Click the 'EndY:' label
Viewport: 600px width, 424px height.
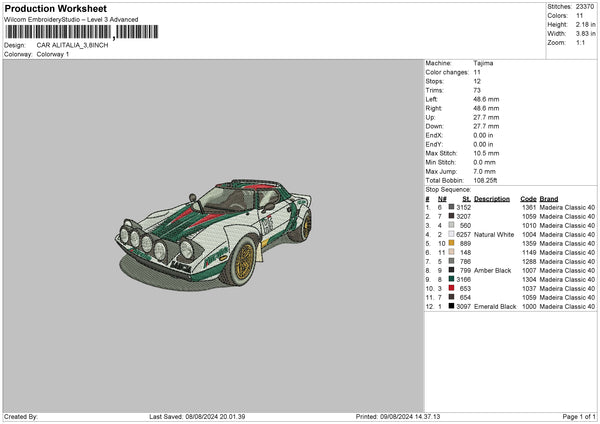point(434,144)
